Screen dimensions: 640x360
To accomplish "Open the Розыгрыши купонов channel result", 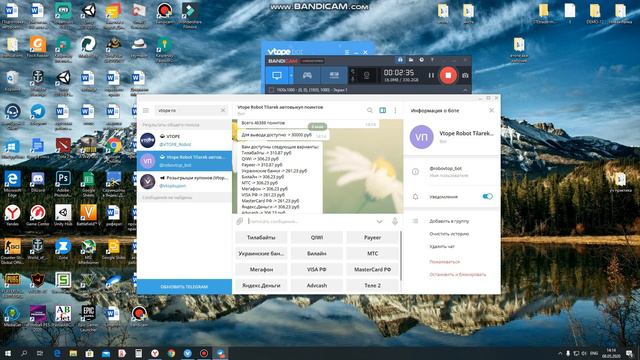I will (184, 182).
